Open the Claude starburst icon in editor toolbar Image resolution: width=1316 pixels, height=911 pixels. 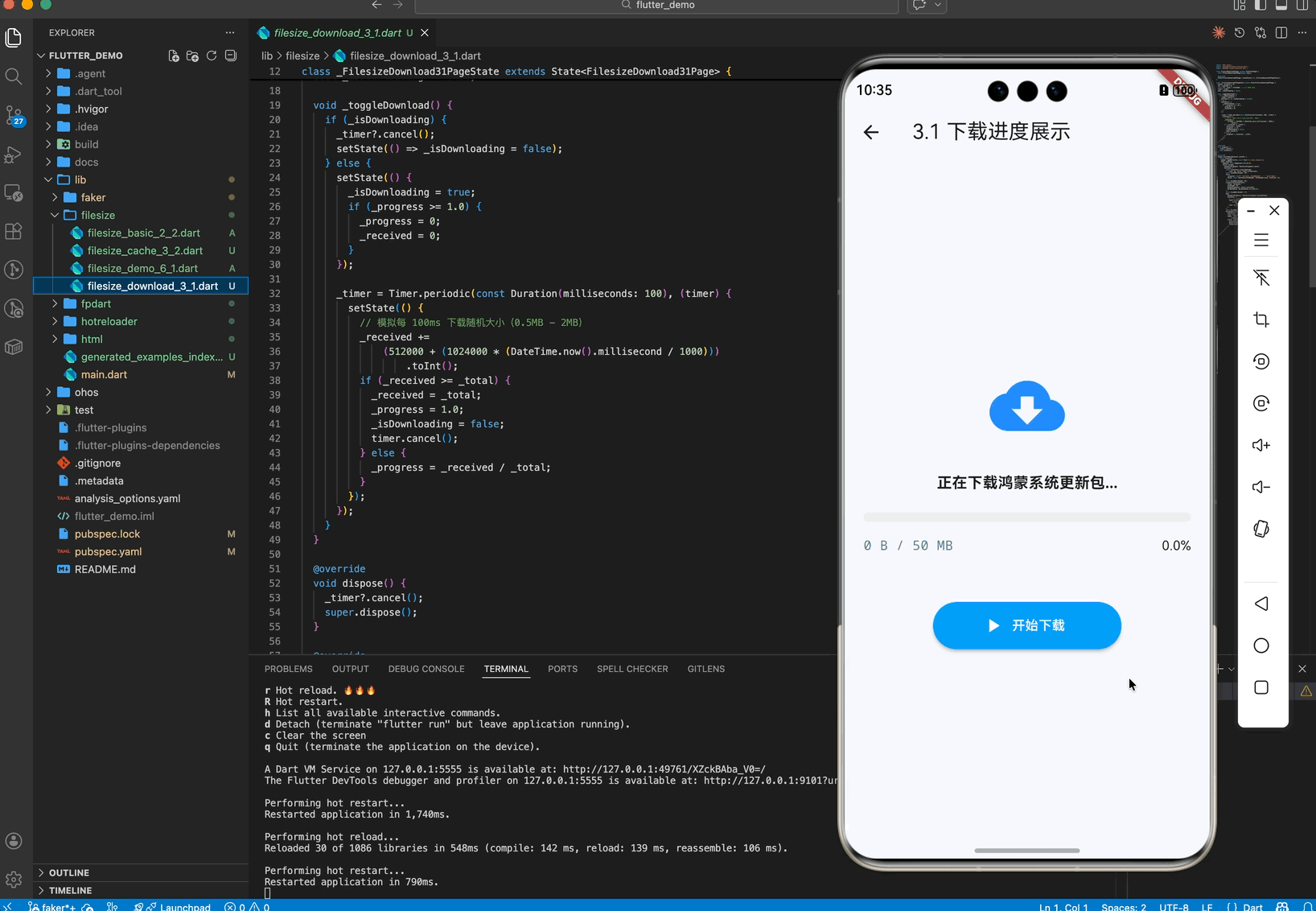pos(1219,32)
